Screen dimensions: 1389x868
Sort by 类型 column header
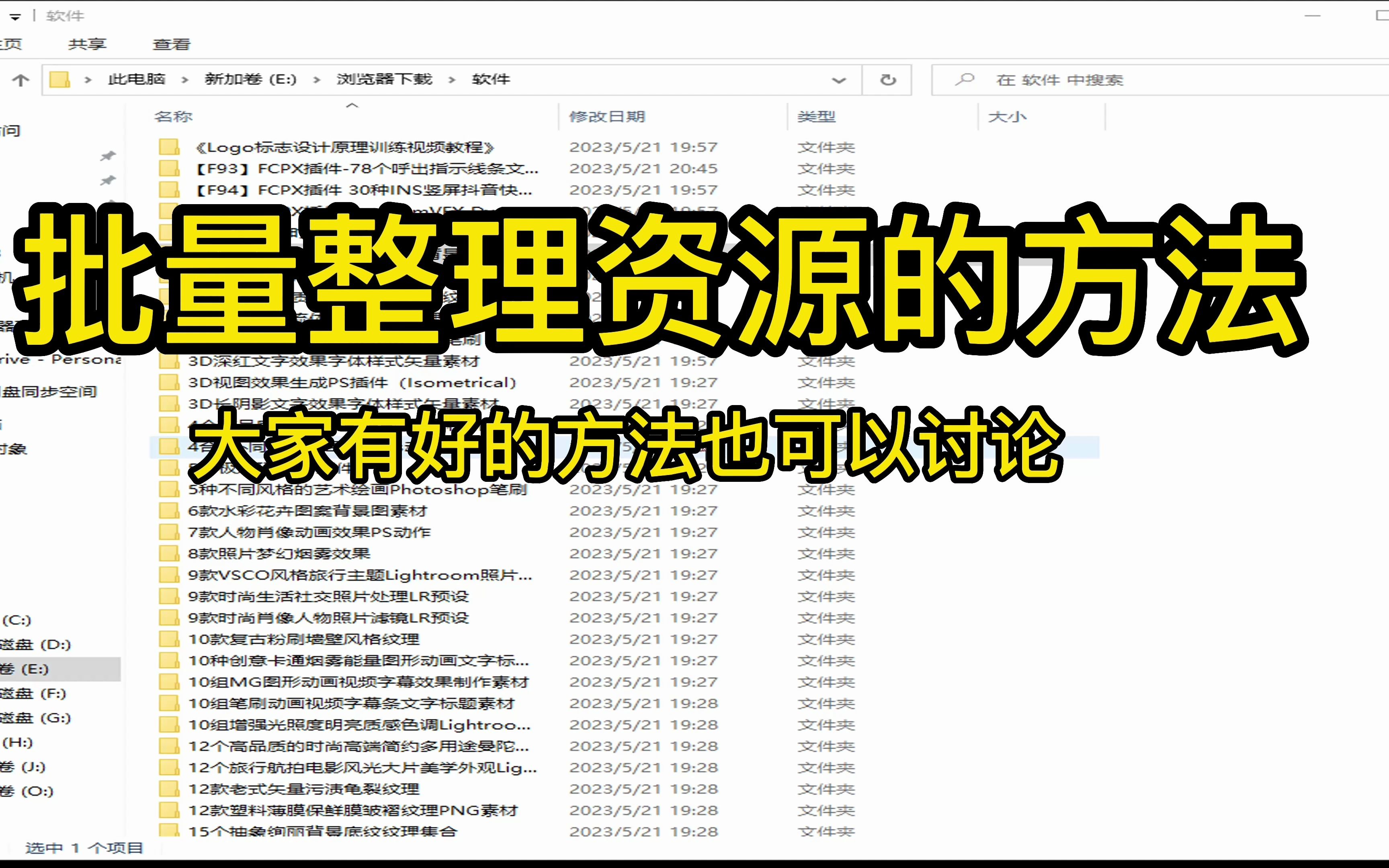[x=816, y=117]
